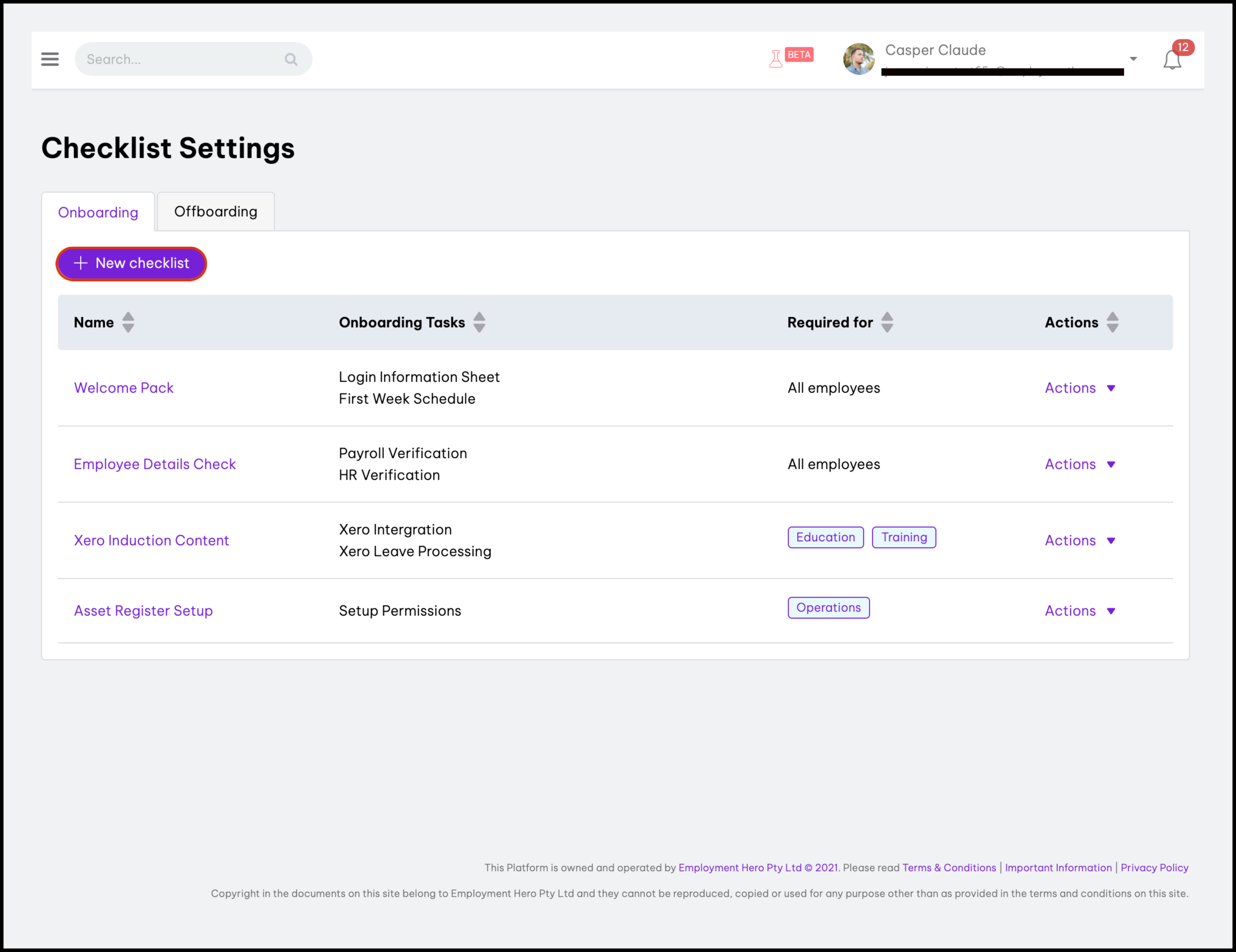Viewport: 1236px width, 952px height.
Task: Click the Education tag
Action: [x=825, y=537]
